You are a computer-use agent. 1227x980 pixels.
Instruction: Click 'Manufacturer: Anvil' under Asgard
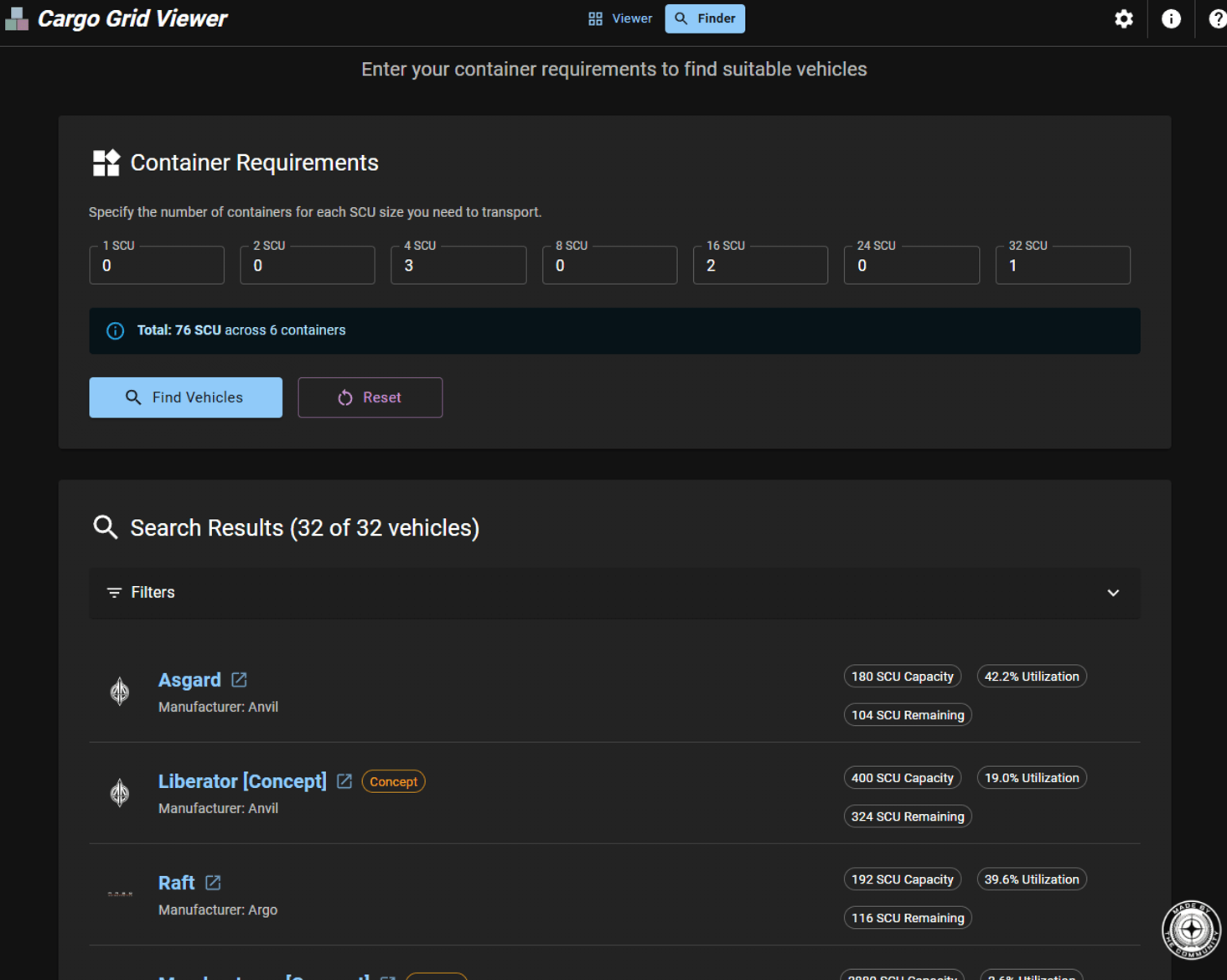218,707
